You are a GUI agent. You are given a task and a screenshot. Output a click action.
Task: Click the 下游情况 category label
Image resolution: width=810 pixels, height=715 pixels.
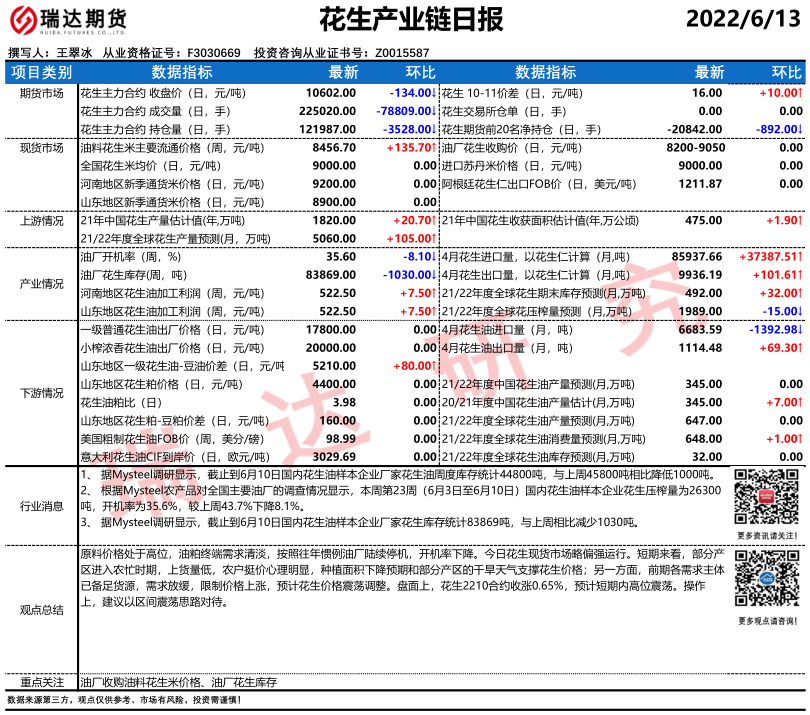tap(41, 393)
